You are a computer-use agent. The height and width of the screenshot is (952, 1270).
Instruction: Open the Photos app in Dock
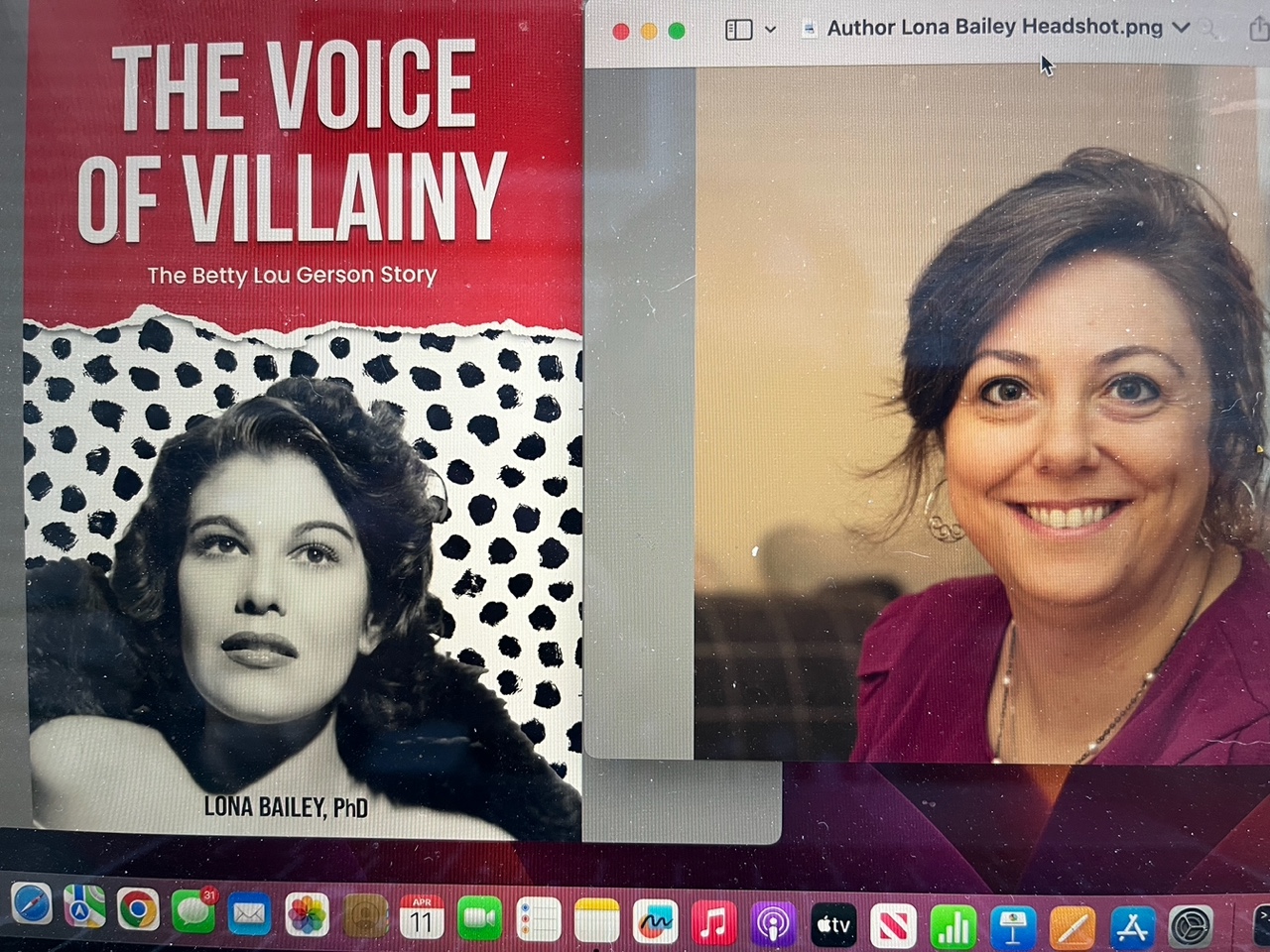[308, 915]
